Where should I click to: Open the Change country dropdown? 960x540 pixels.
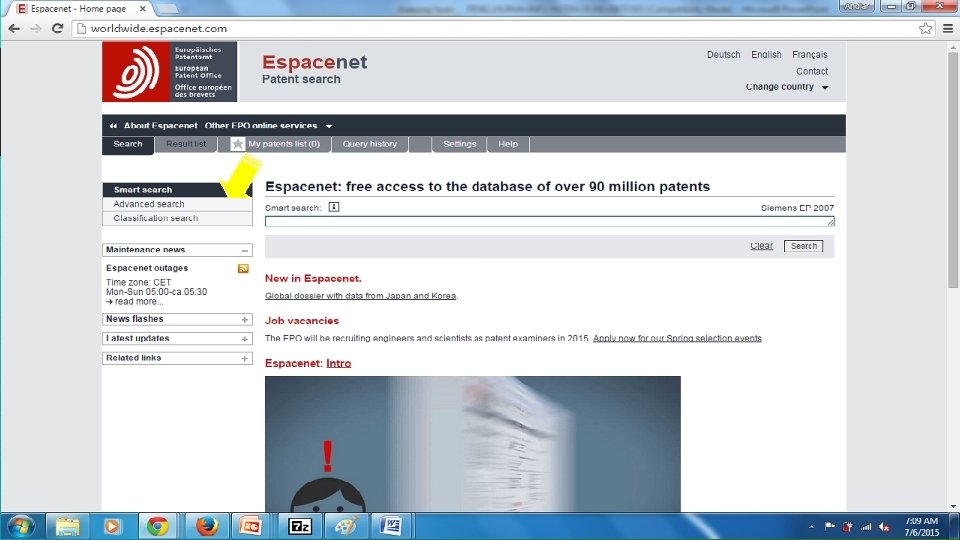787,87
